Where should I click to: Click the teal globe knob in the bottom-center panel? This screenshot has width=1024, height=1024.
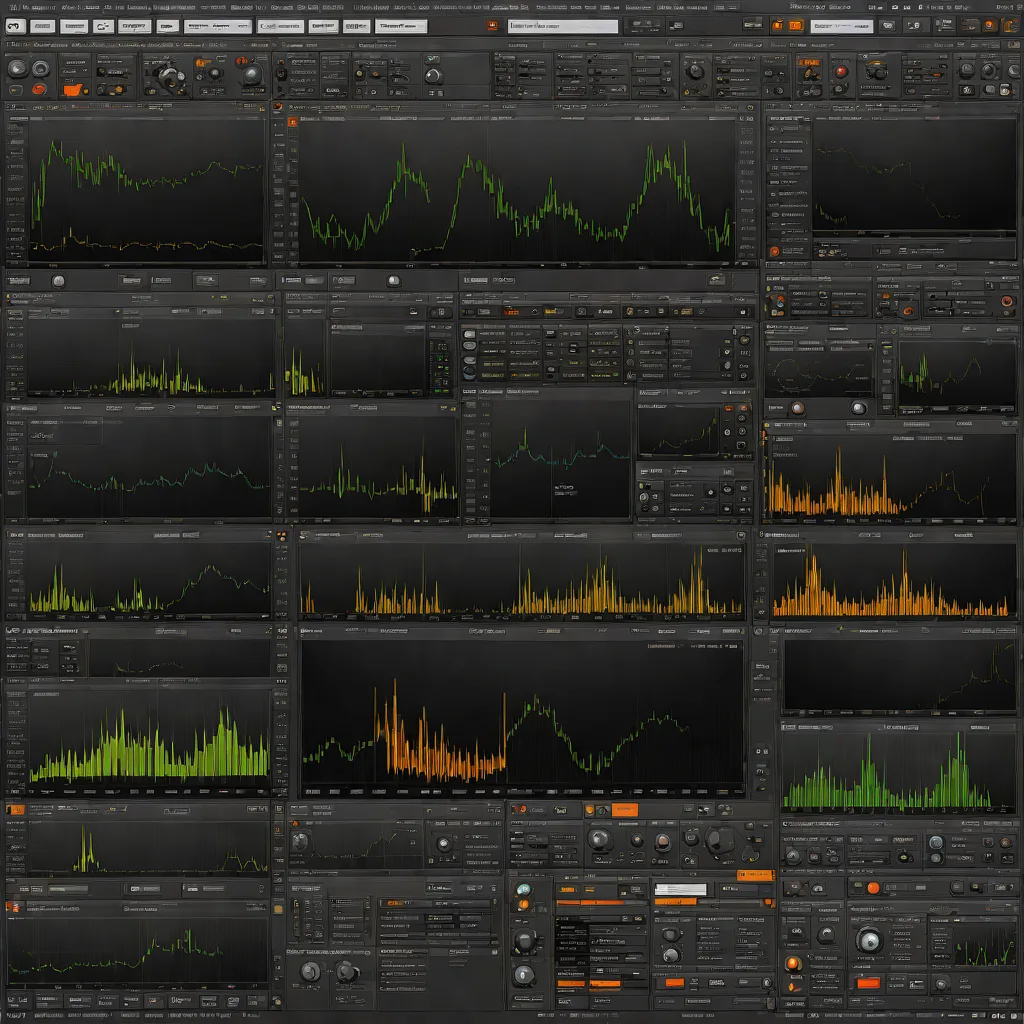click(x=523, y=889)
